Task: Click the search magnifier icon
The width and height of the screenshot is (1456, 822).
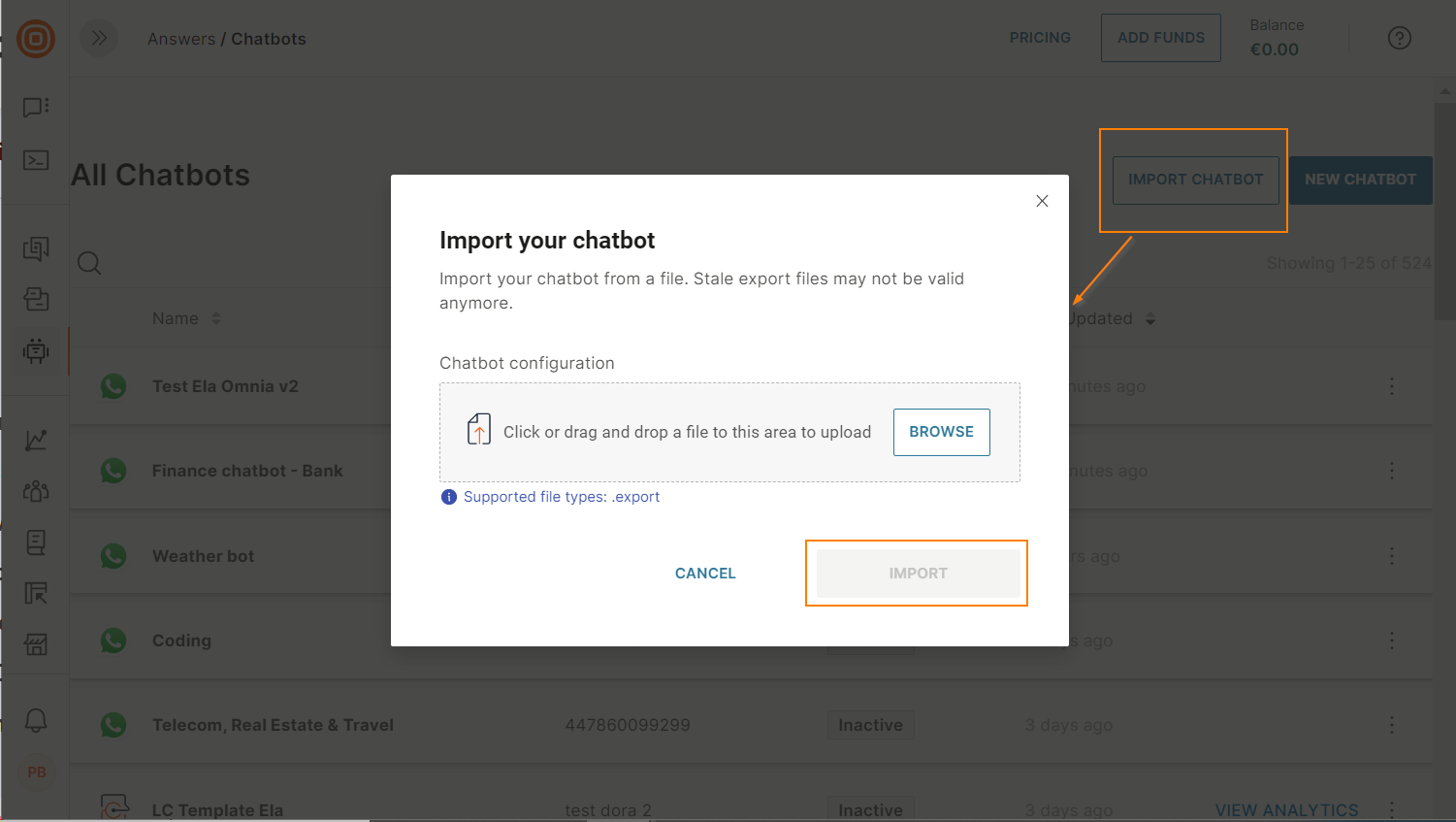Action: point(89,263)
